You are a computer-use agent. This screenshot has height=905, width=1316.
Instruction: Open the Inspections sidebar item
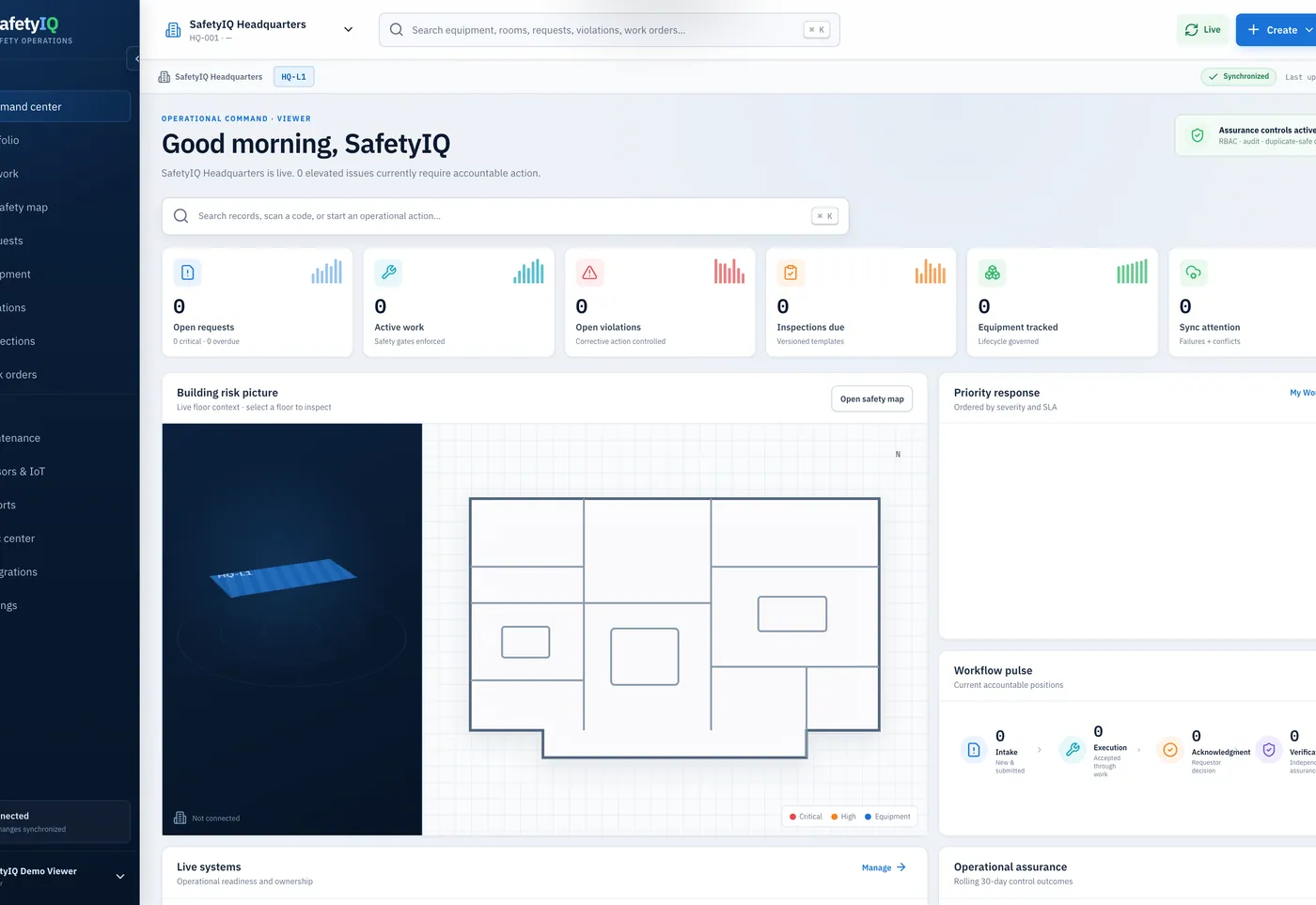point(65,341)
